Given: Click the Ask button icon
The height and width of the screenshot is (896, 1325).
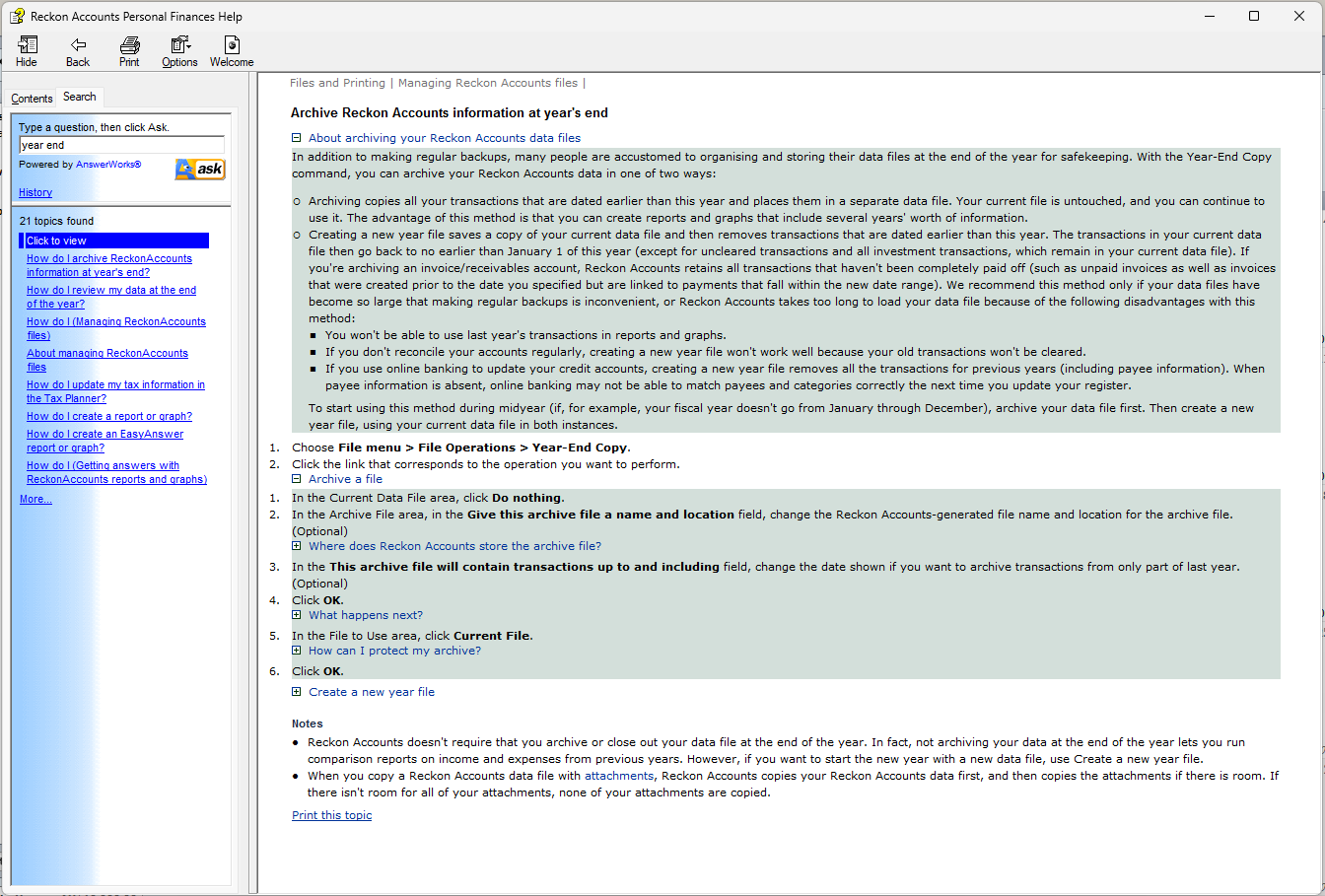Looking at the screenshot, I should tap(200, 170).
